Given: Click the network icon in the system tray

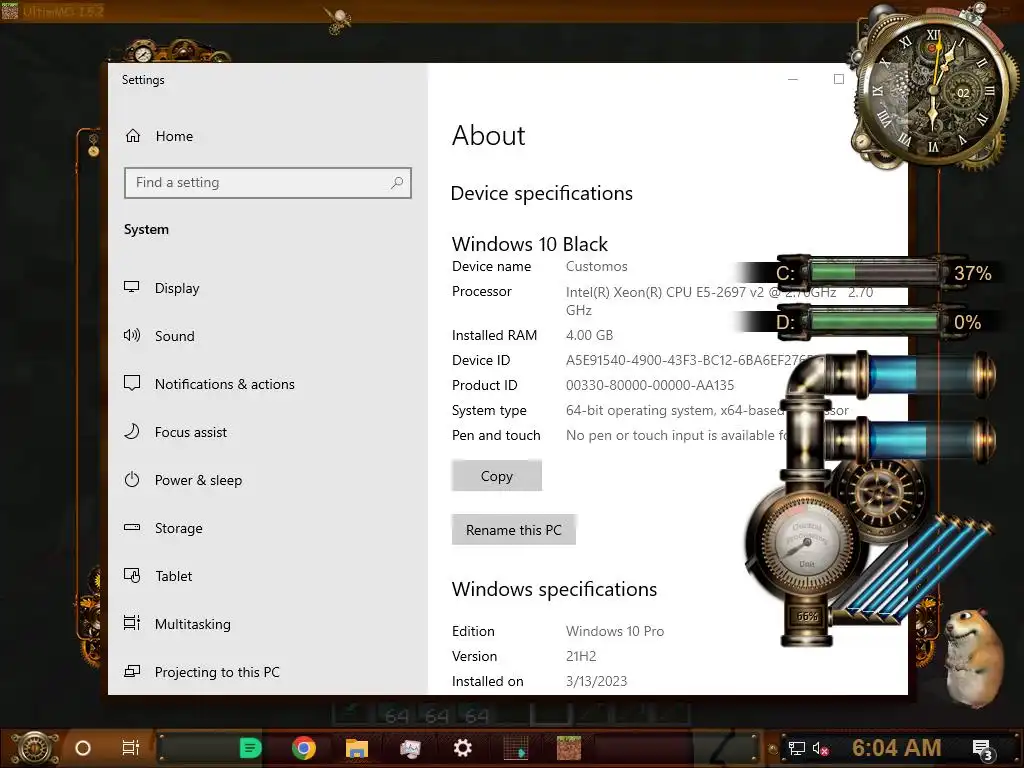Looking at the screenshot, I should pos(796,748).
